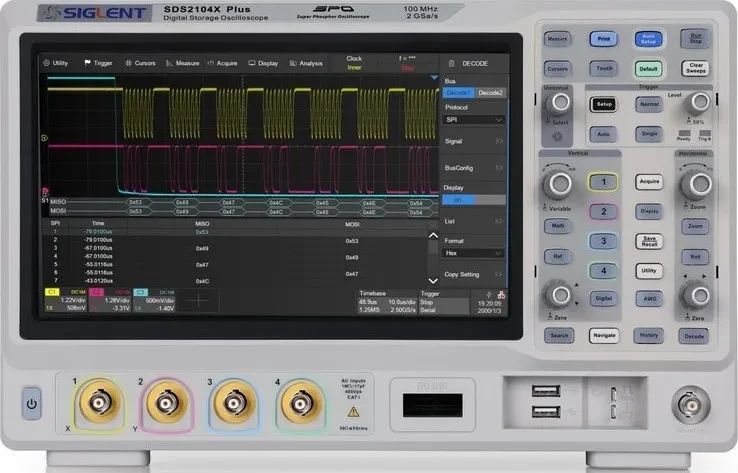The width and height of the screenshot is (738, 473).
Task: Hit the blue Print button
Action: [x=603, y=39]
